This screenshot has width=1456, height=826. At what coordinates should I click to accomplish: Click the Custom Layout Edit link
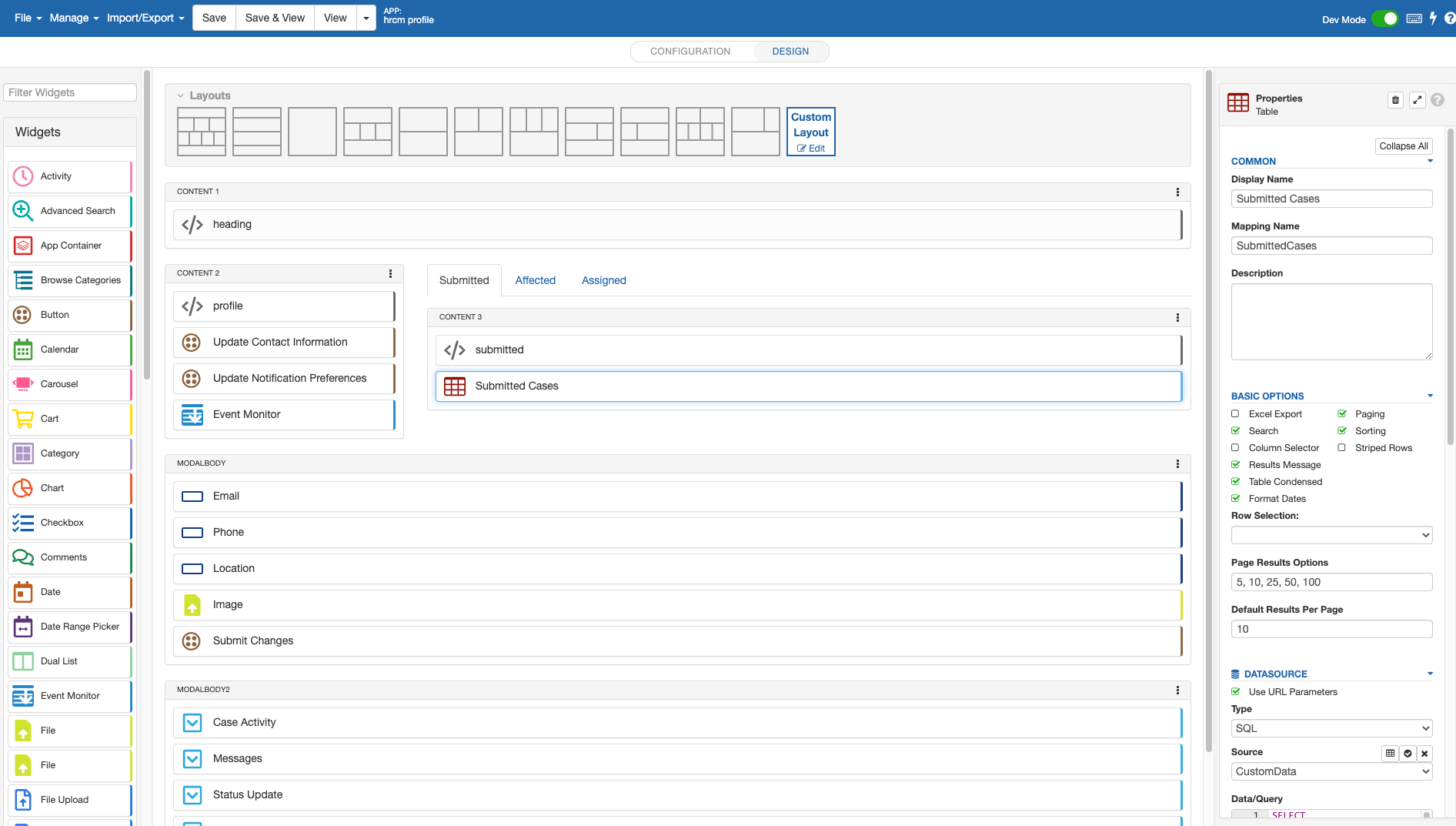tap(811, 149)
